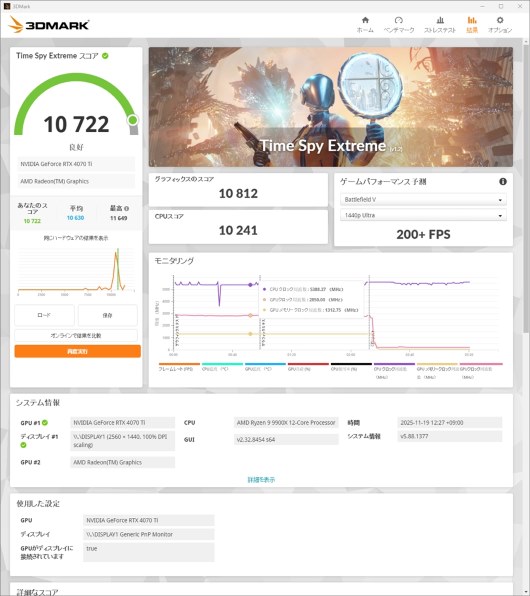Toggle the GPU温度 blue legend series
The height and width of the screenshot is (596, 530).
(x=265, y=367)
